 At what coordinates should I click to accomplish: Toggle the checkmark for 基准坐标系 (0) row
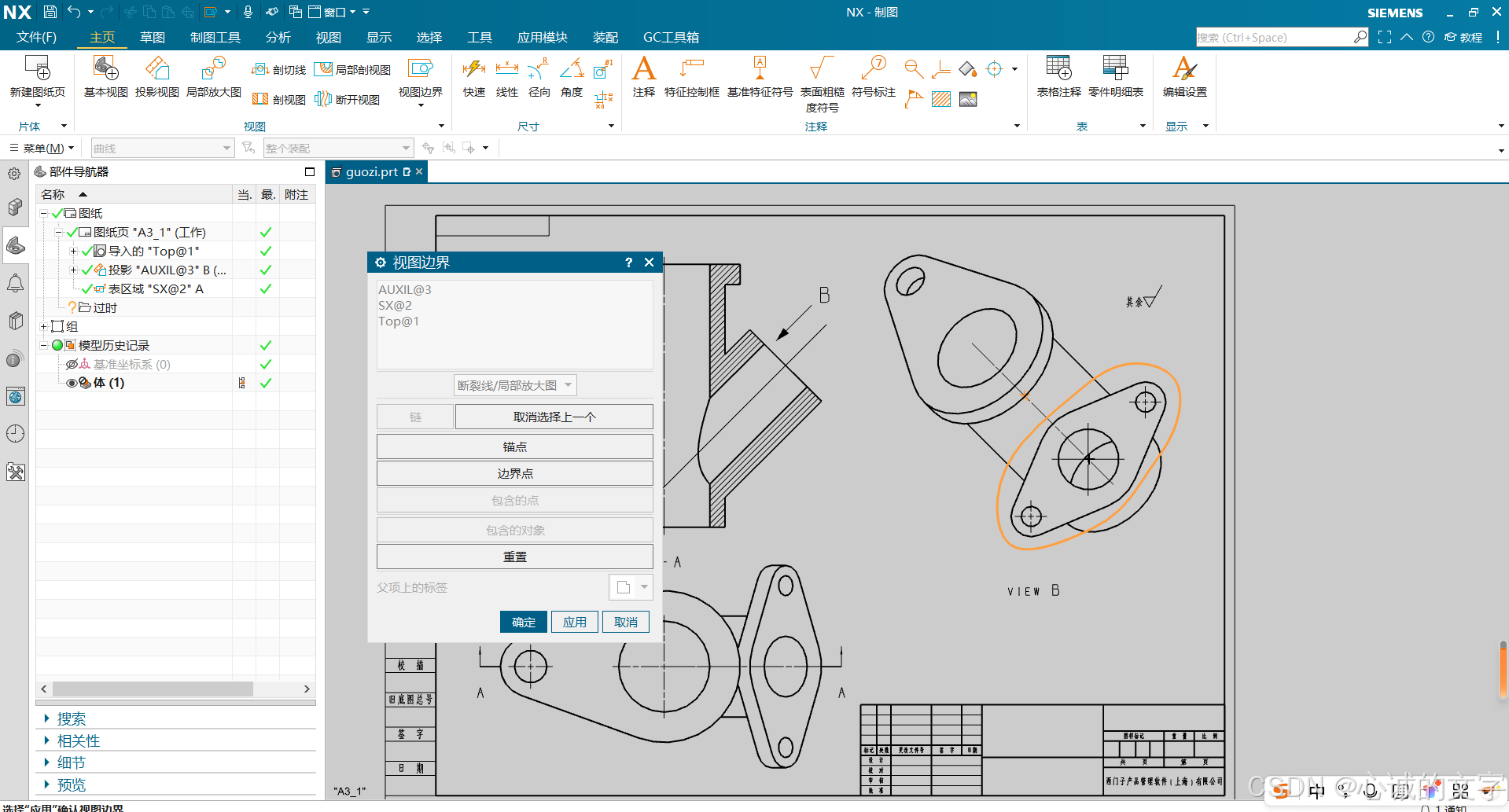pyautogui.click(x=266, y=364)
